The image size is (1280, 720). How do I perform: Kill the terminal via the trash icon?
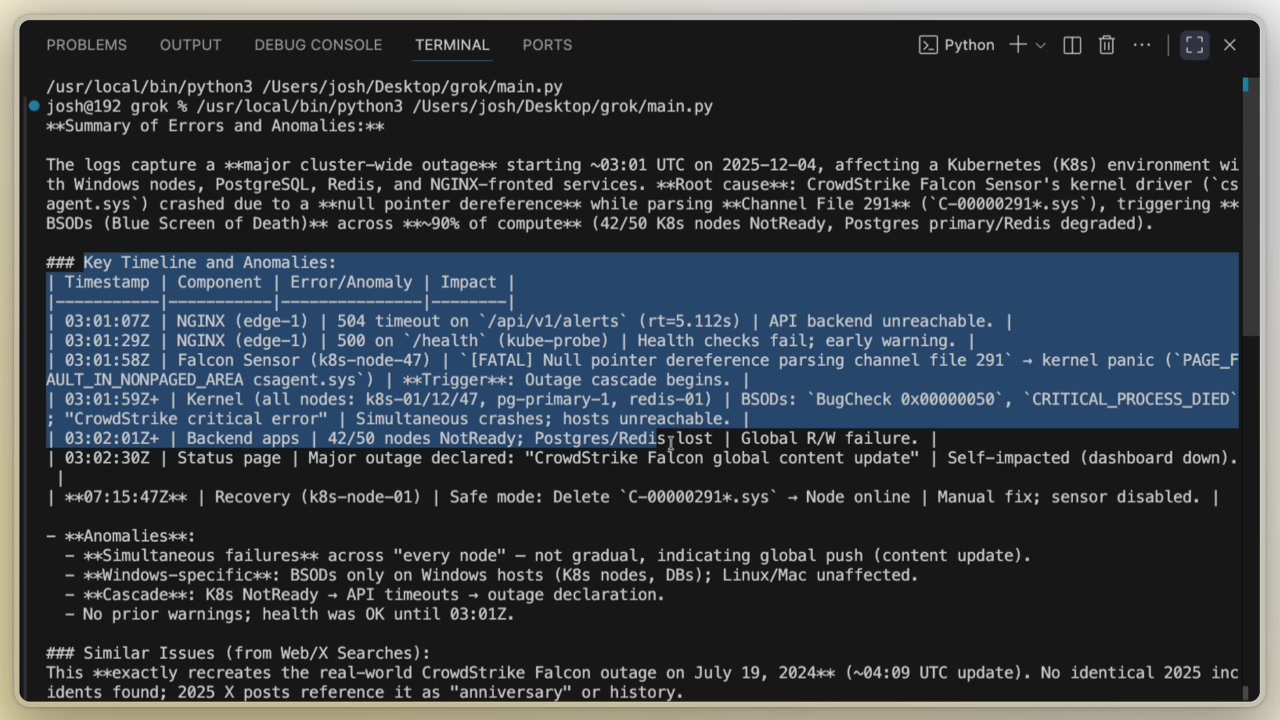1106,45
